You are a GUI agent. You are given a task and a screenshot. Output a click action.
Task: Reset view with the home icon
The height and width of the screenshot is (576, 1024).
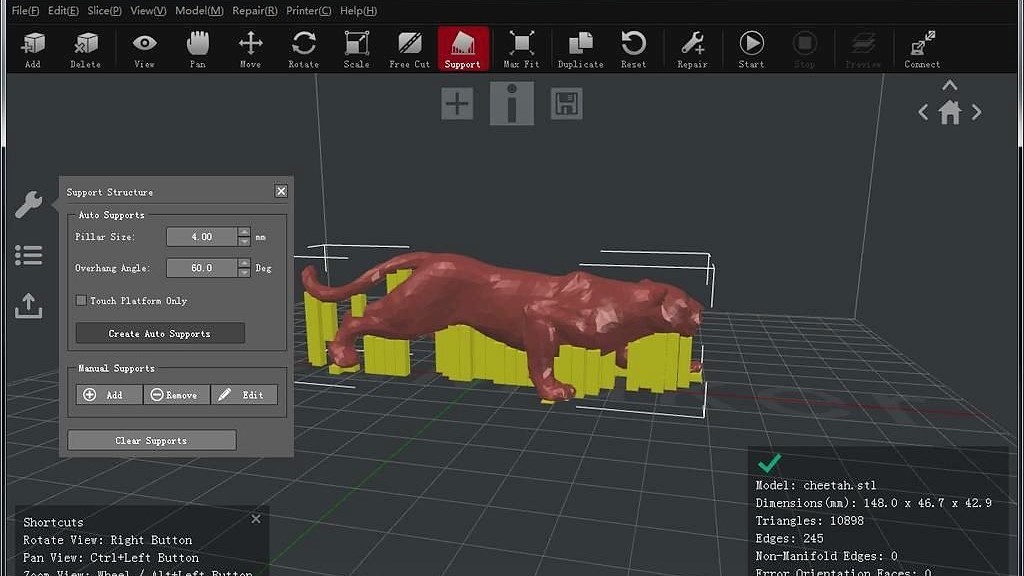(x=950, y=113)
